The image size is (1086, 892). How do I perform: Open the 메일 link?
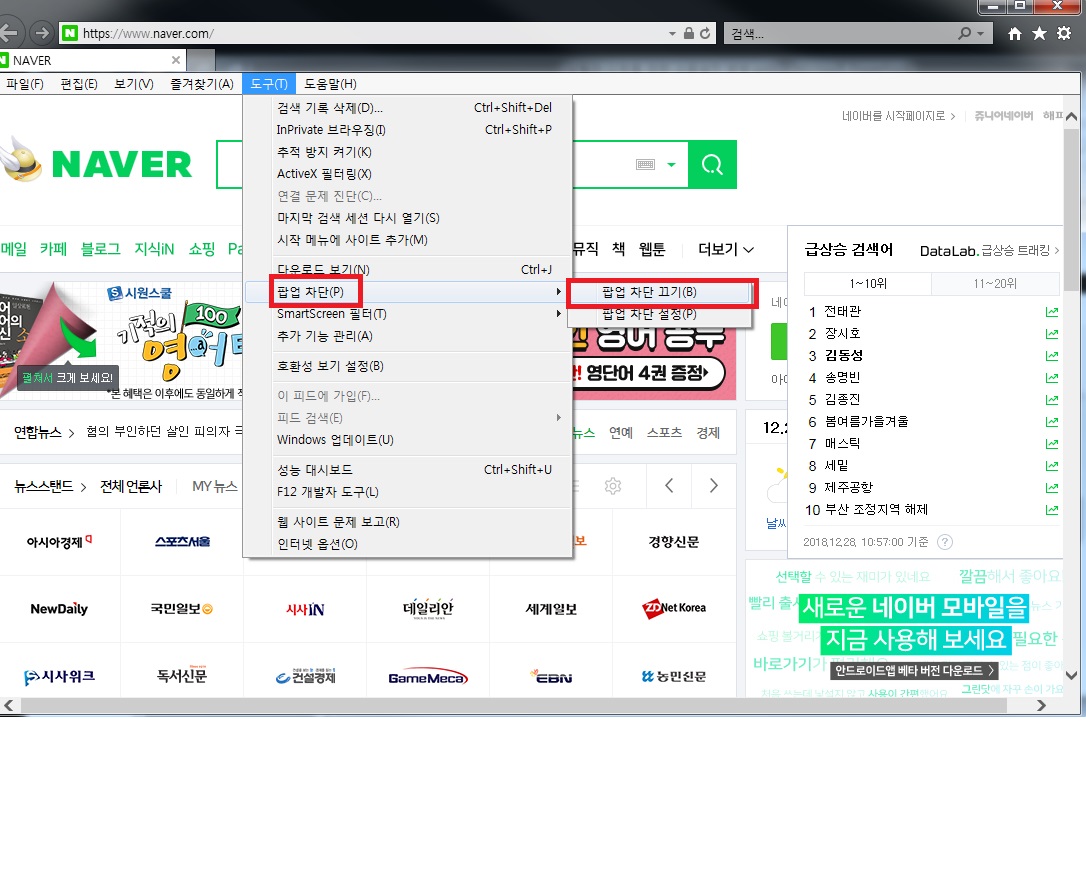[13, 249]
